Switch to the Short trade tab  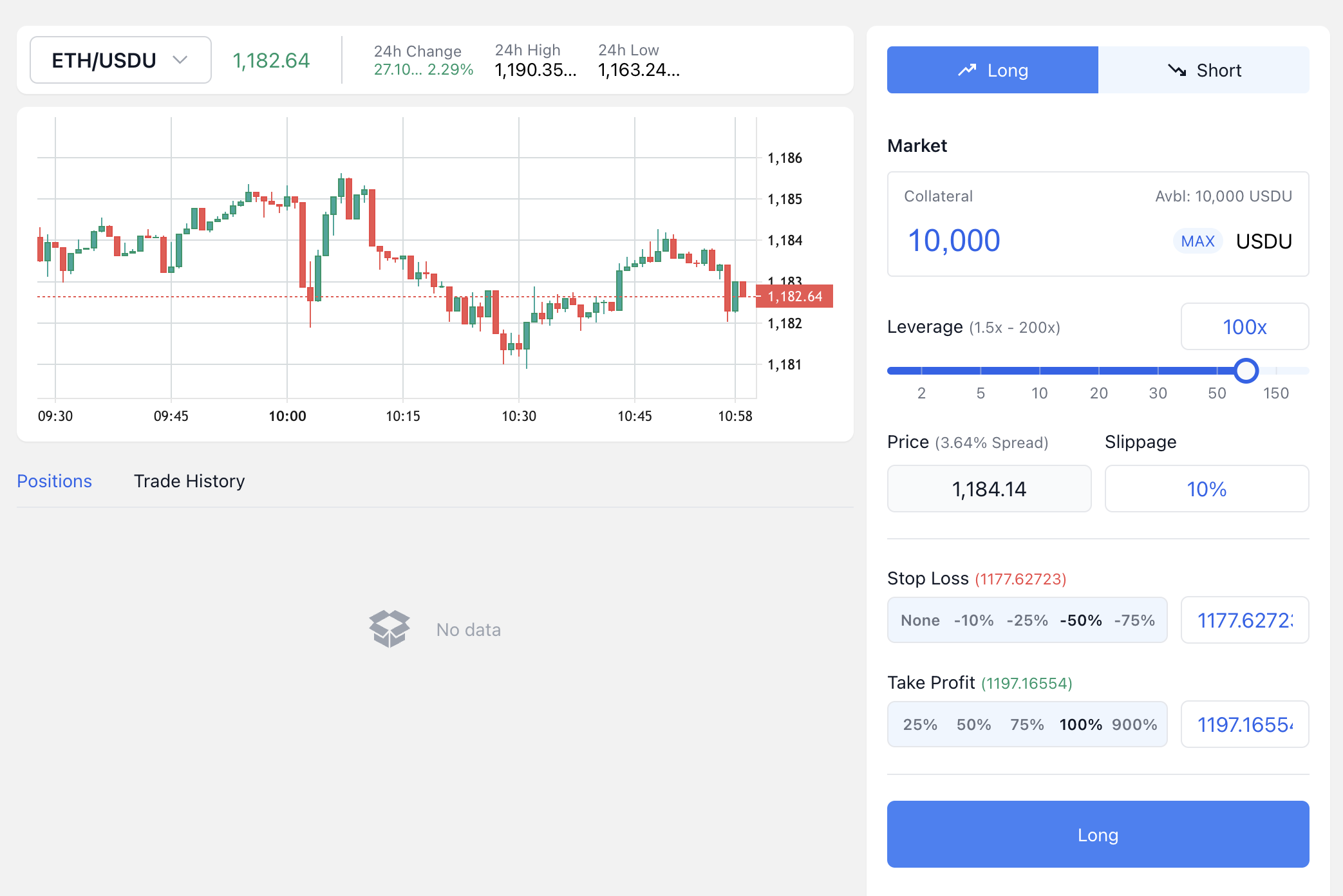(1203, 70)
